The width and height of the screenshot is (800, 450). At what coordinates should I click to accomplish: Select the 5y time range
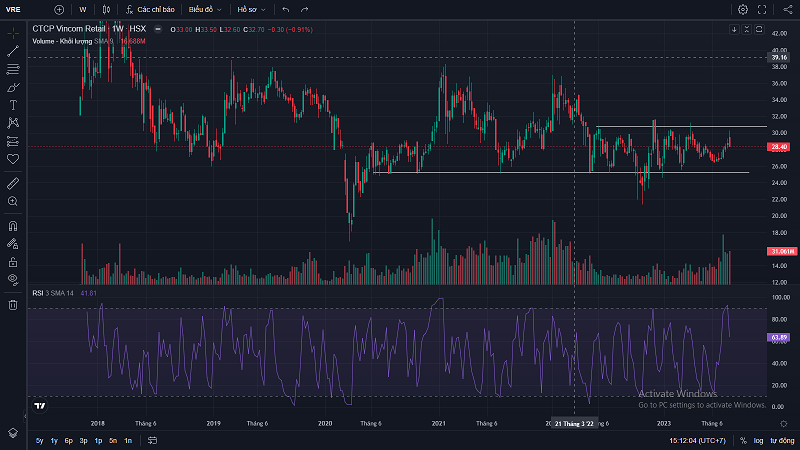tap(39, 440)
